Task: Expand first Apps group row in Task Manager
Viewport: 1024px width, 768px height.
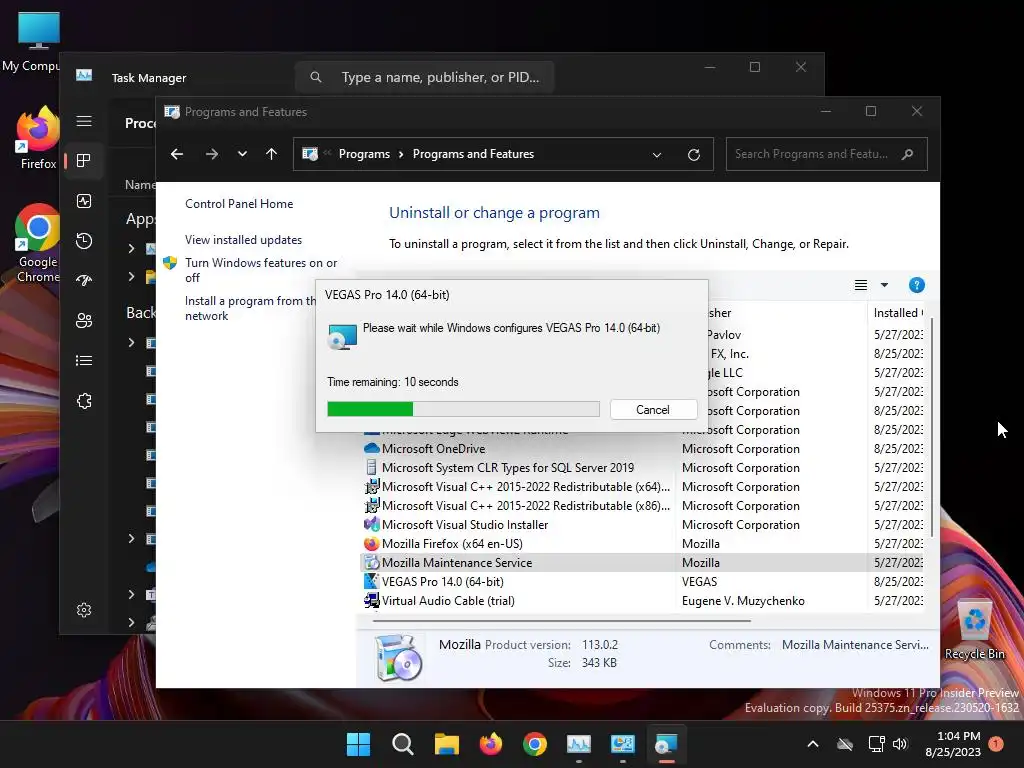Action: coord(131,248)
